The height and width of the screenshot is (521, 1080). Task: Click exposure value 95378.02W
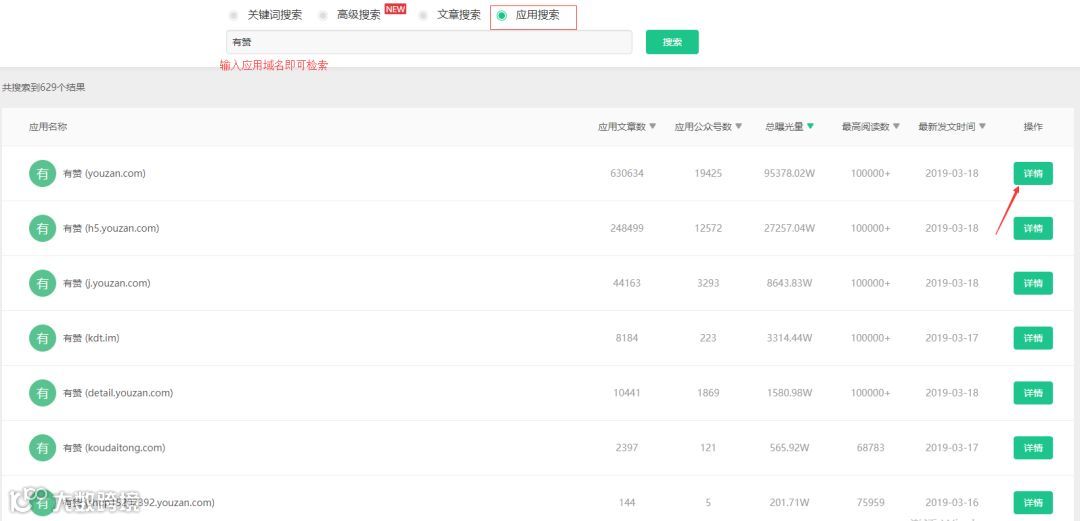789,174
